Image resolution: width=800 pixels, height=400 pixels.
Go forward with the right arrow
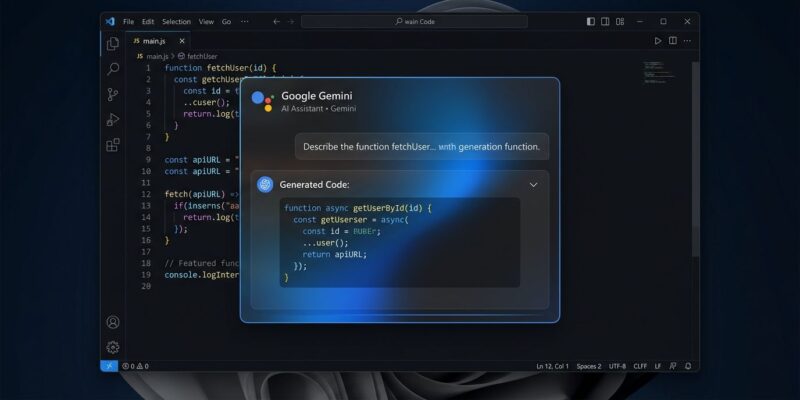291,21
